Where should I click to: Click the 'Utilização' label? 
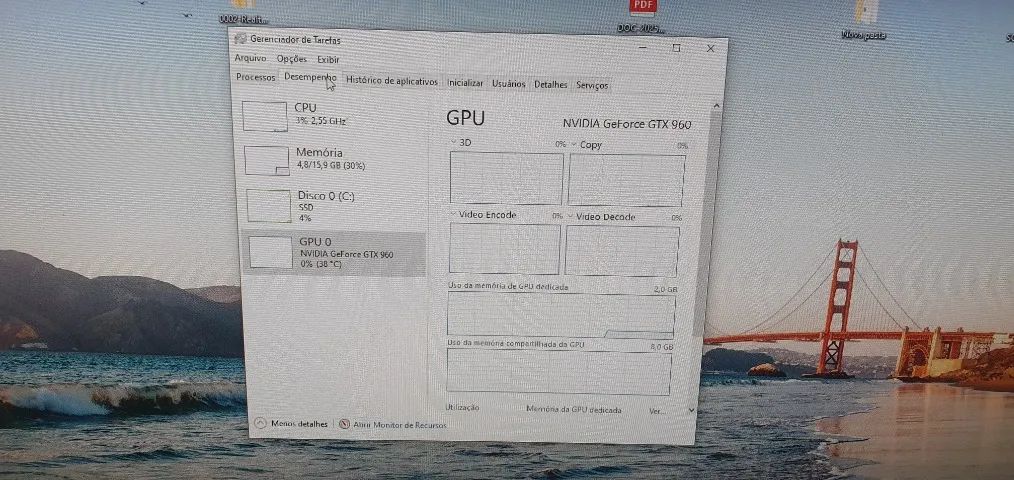[462, 407]
